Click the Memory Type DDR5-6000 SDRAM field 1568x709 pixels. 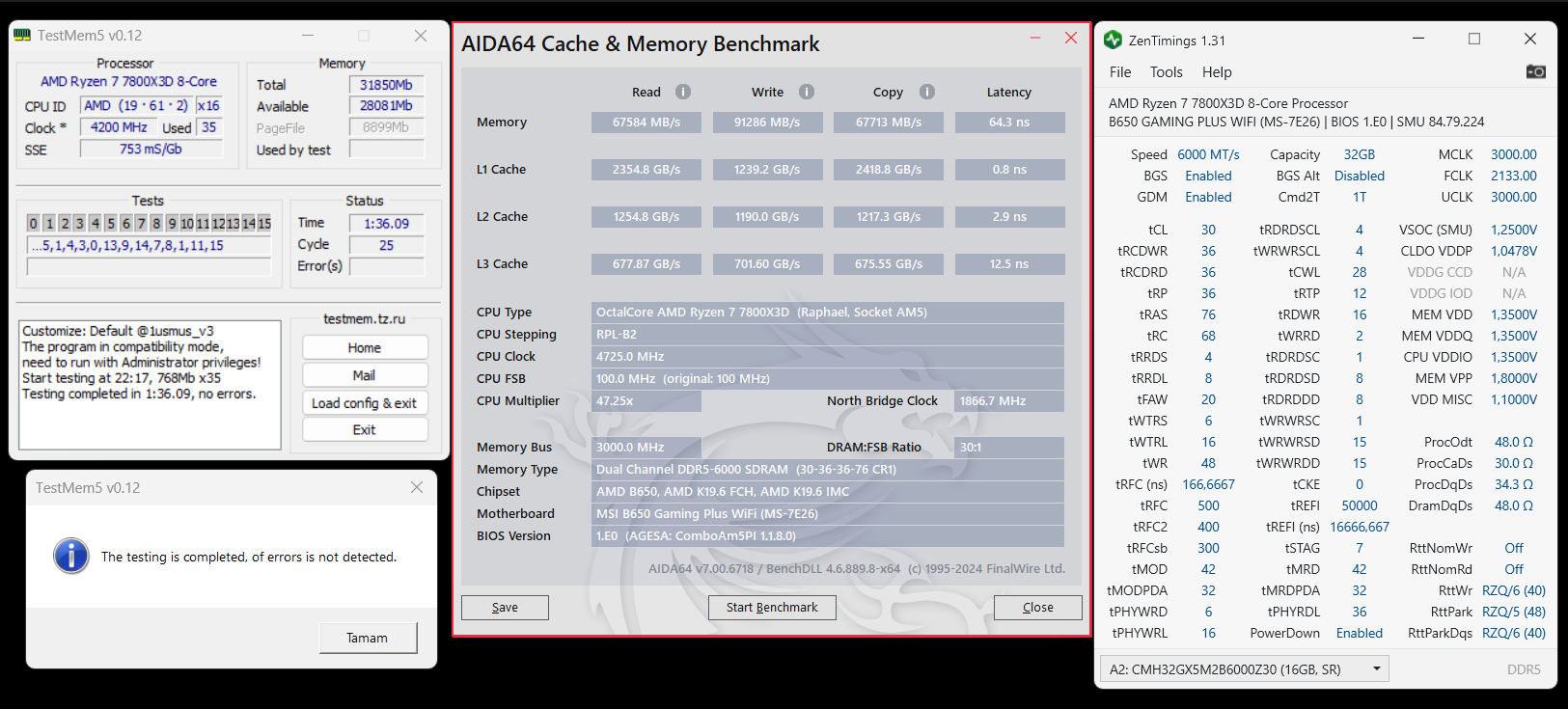828,470
